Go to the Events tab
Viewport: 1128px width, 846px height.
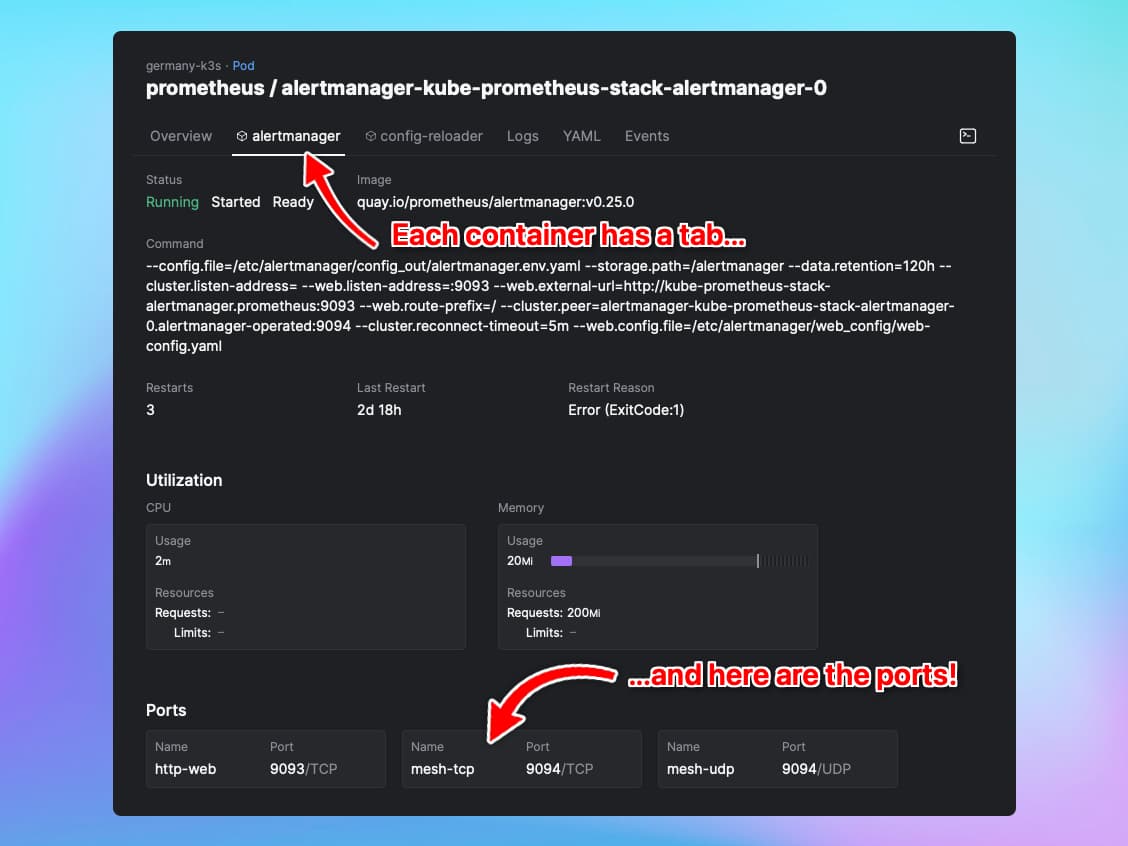tap(647, 136)
